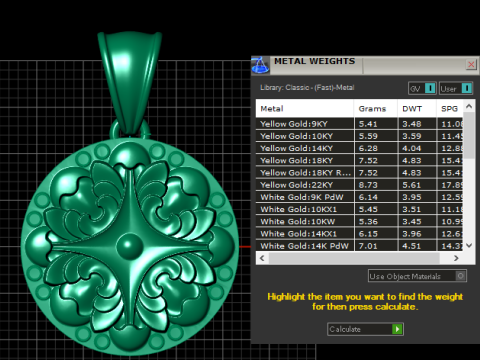Sort by the Metal column header

[x=305, y=109]
